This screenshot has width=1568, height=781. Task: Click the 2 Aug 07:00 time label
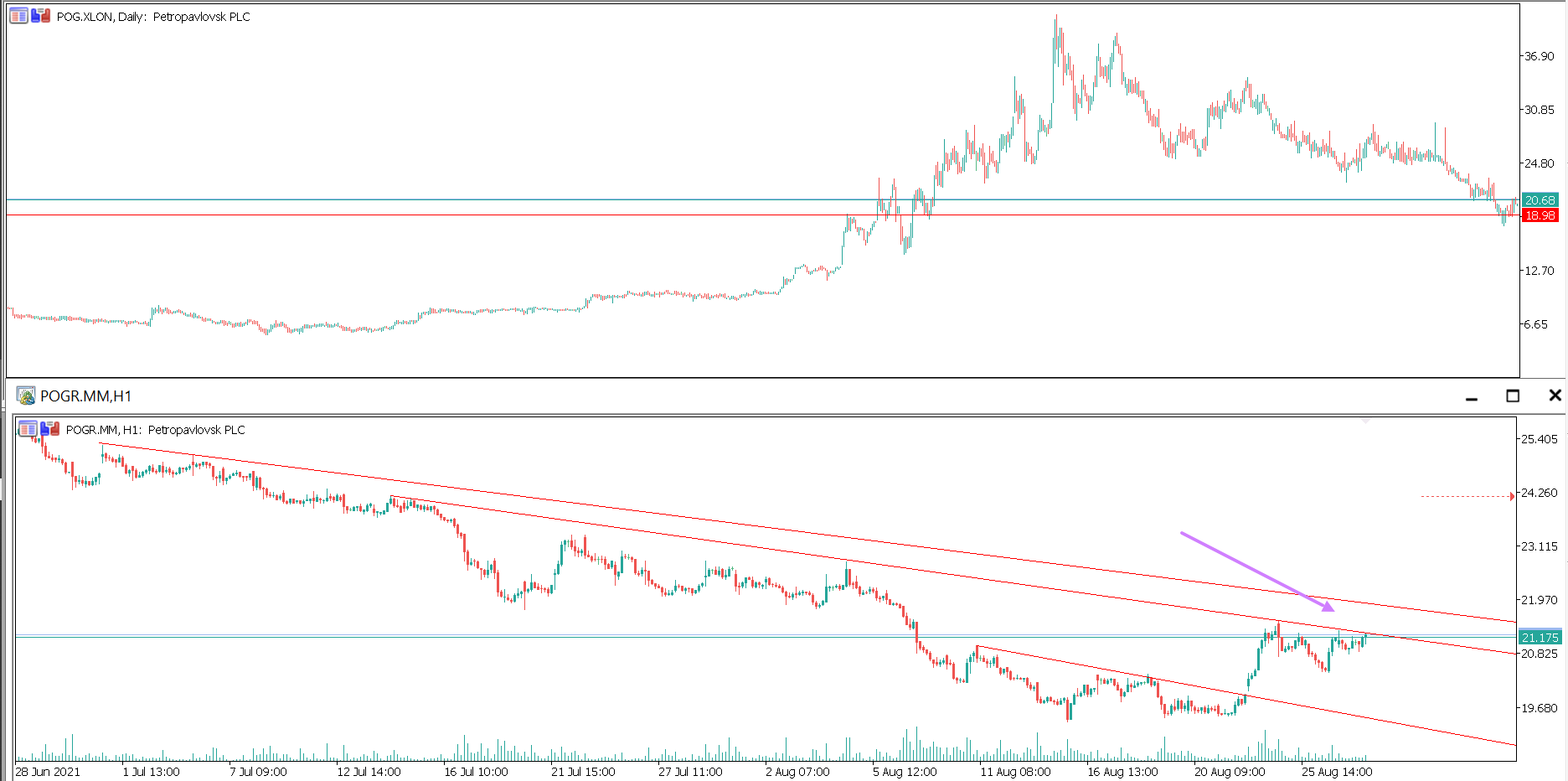tap(797, 772)
